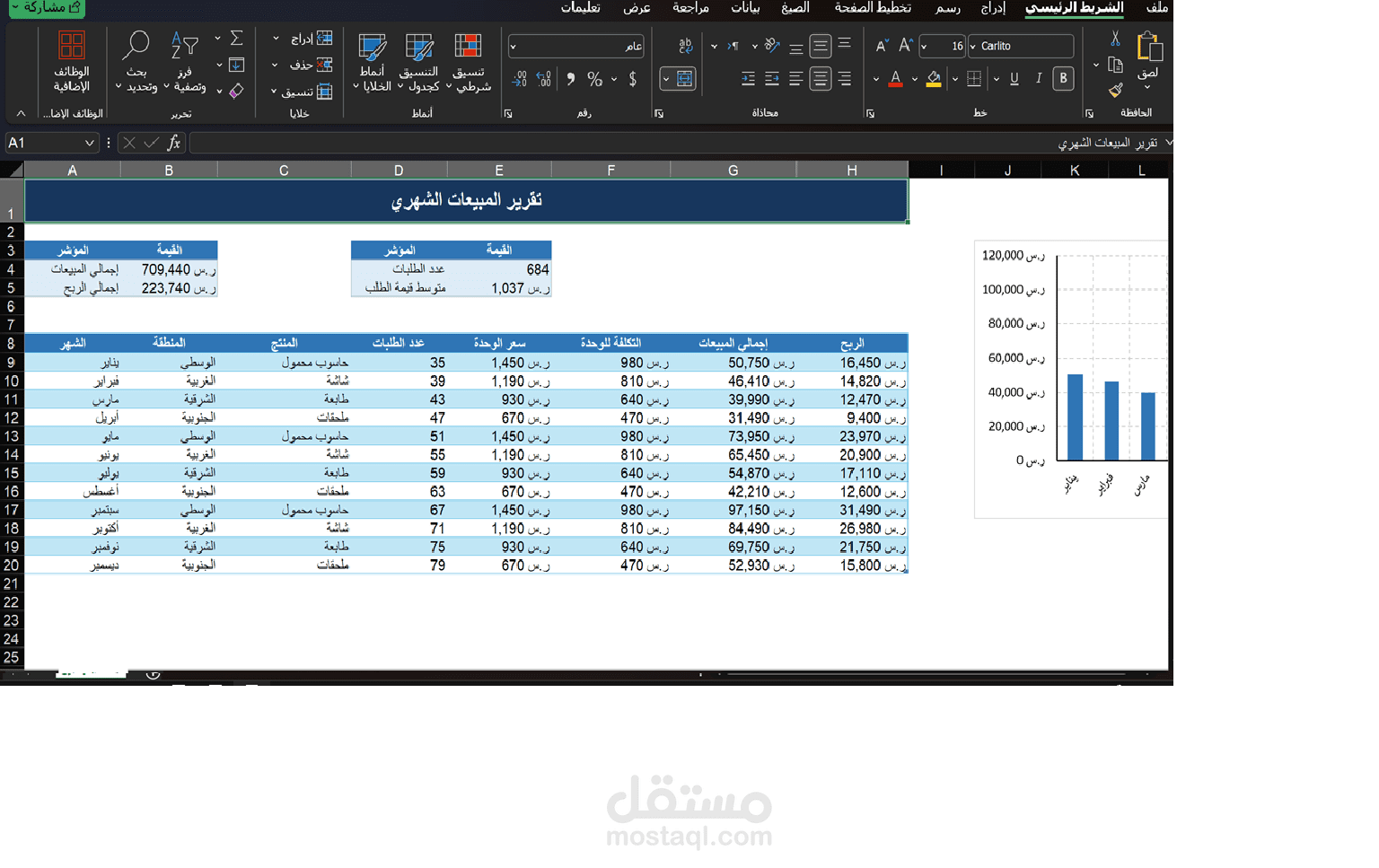Apply accounting dollar number format
The image size is (1379, 868).
click(633, 79)
